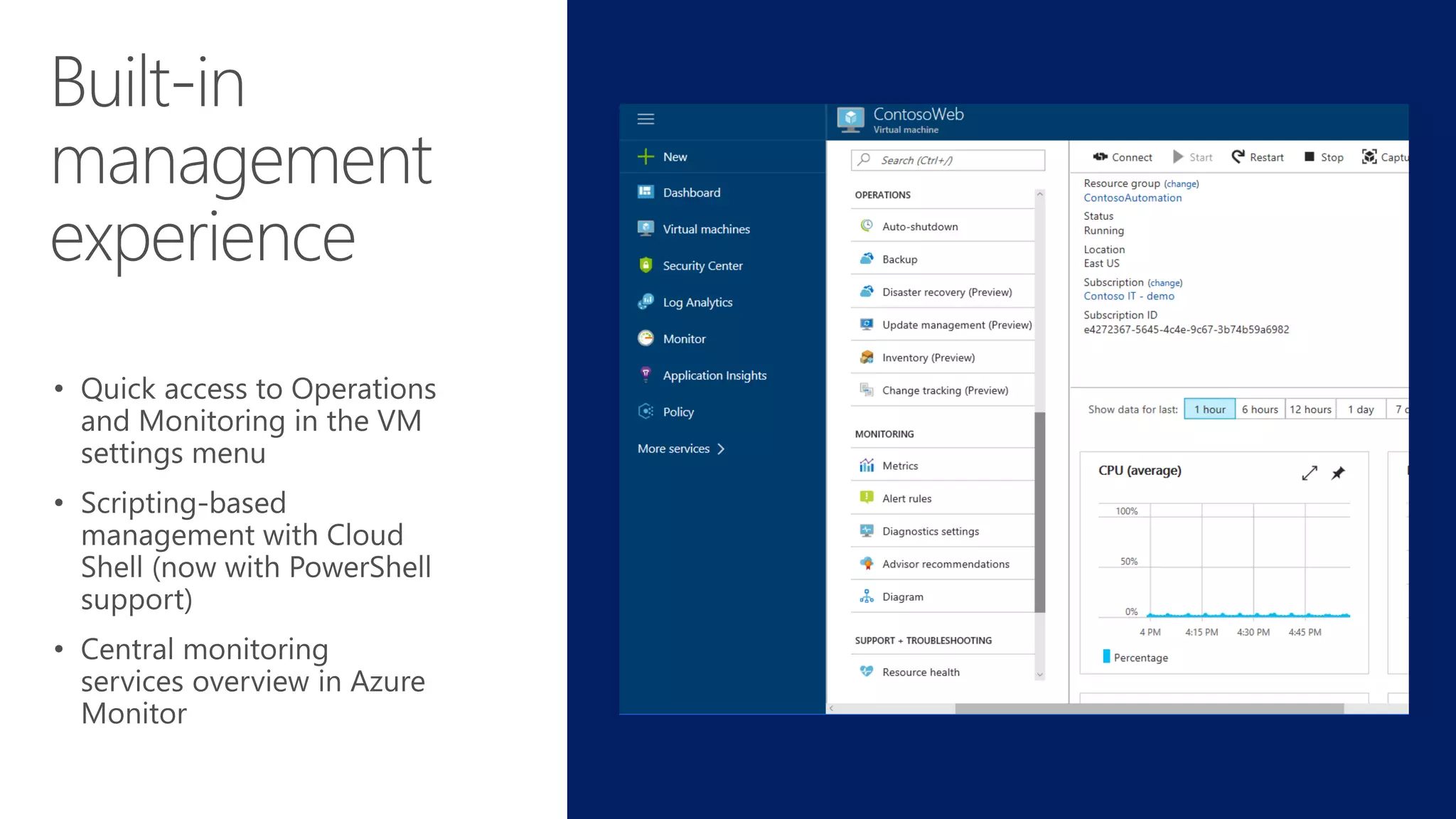Open the Log Analytics sidebar icon
The width and height of the screenshot is (1456, 819).
pyautogui.click(x=646, y=302)
